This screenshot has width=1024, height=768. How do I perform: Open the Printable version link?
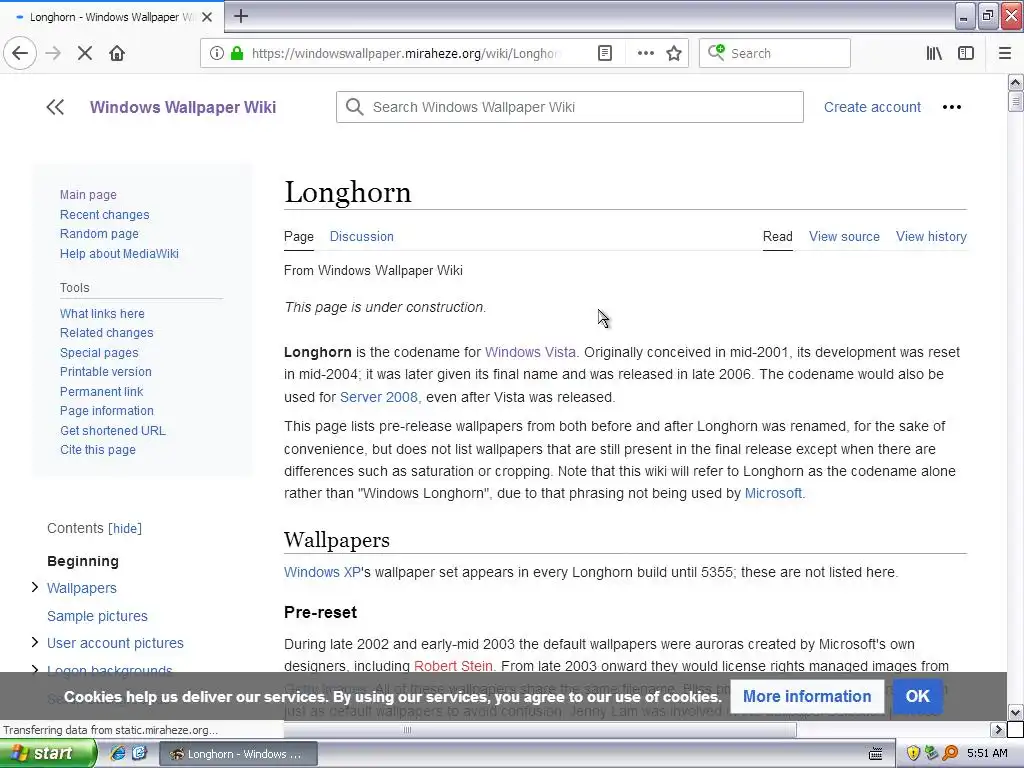pyautogui.click(x=106, y=372)
